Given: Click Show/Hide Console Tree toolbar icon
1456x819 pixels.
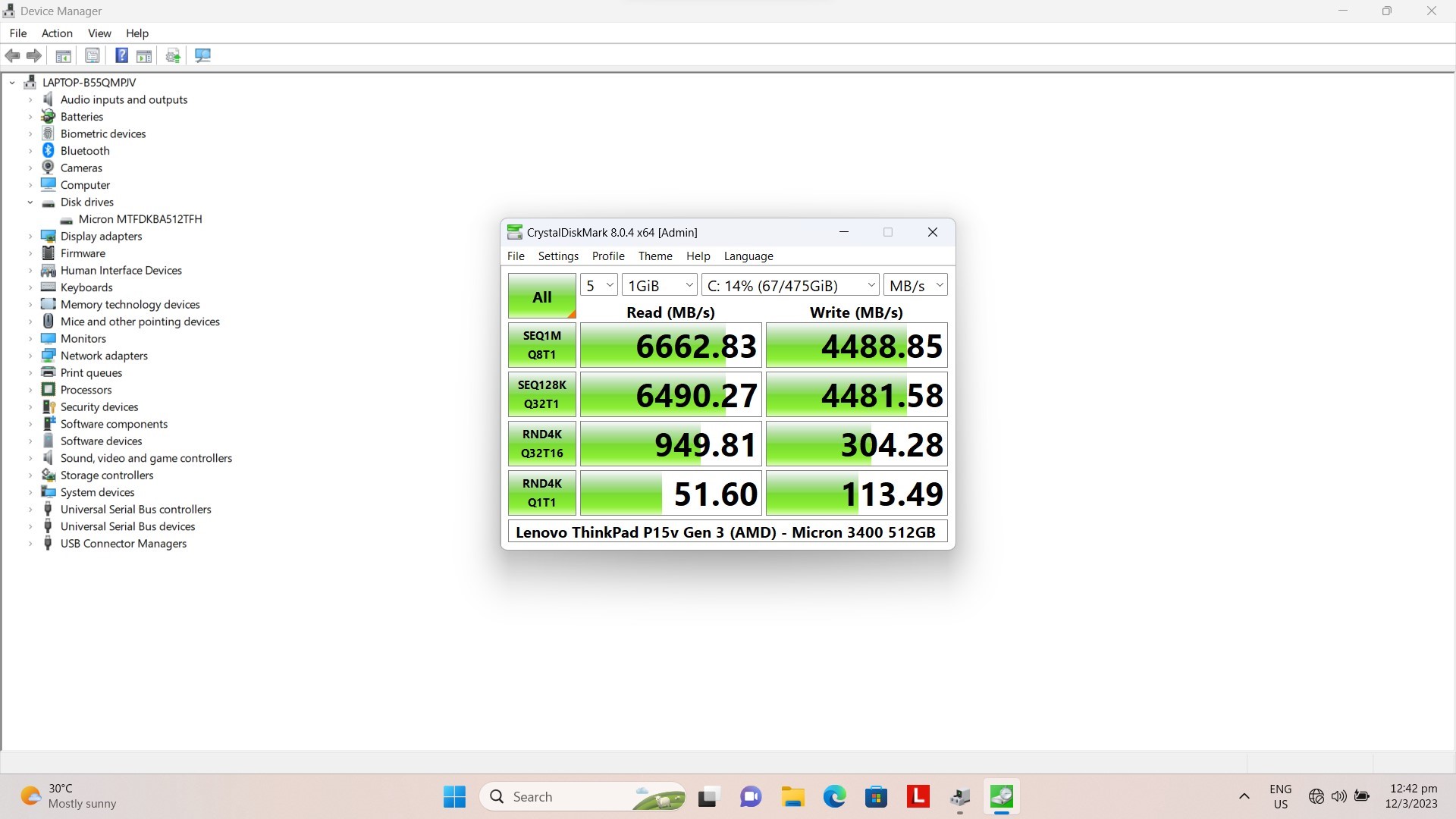Looking at the screenshot, I should [x=64, y=55].
